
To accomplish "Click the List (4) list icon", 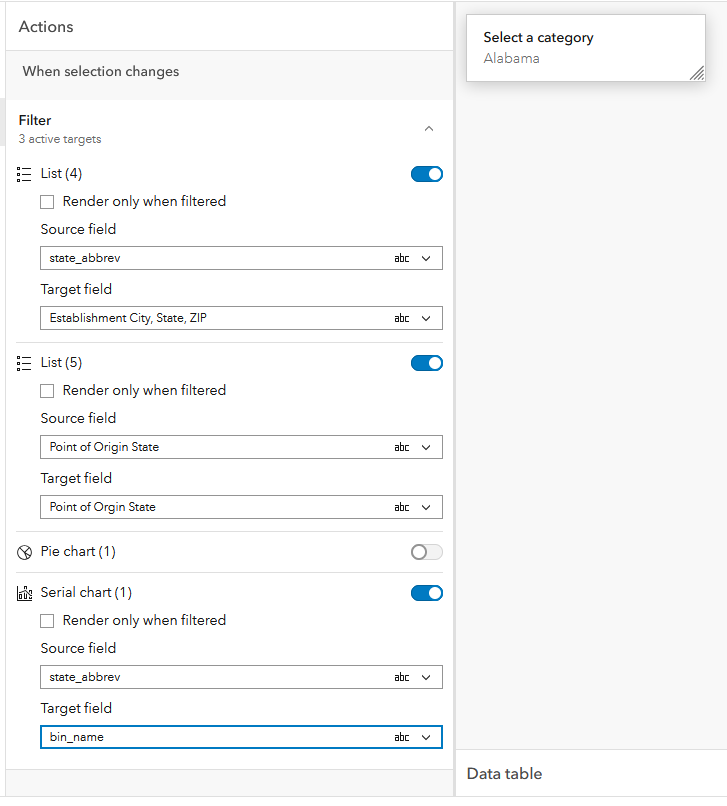I will pos(24,174).
